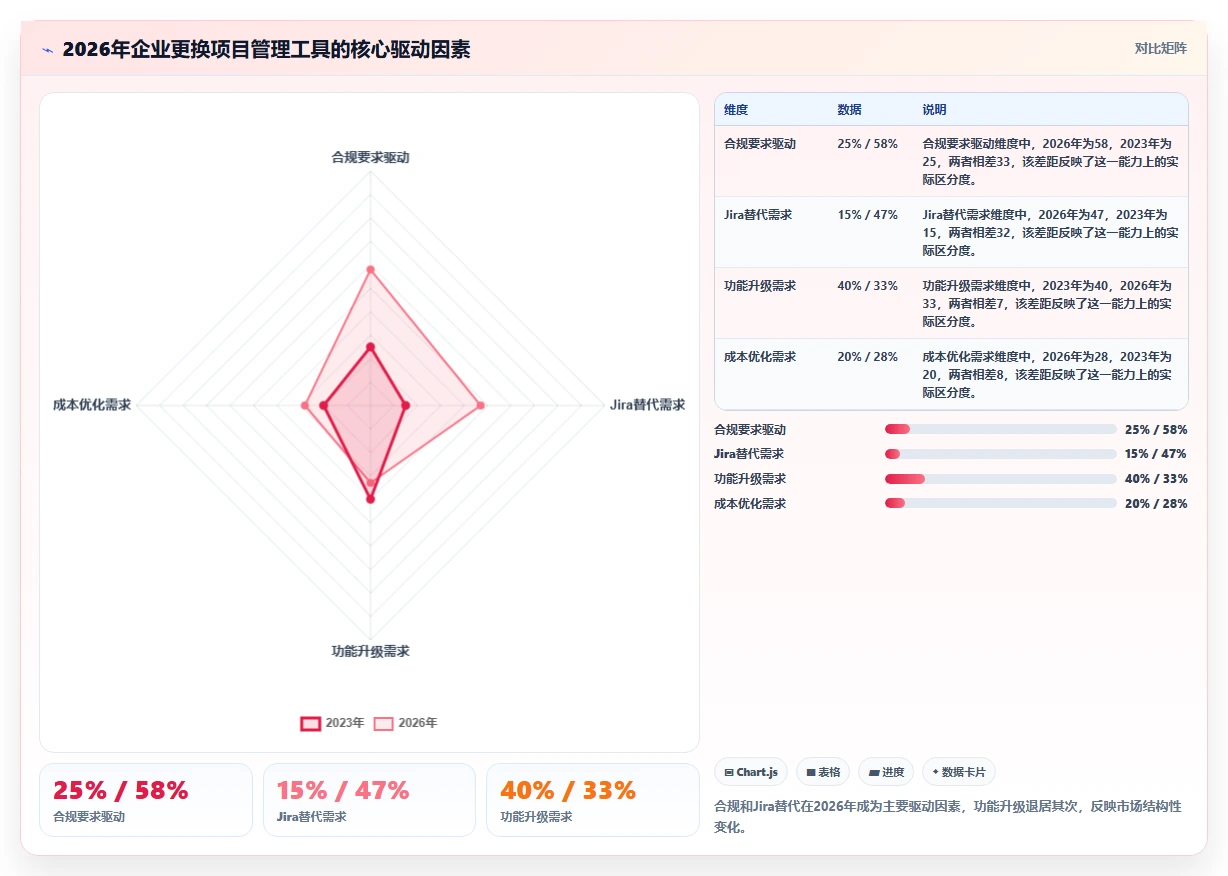The width and height of the screenshot is (1228, 876).
Task: Click the 2023年 data point on 功能升级需求 axis
Action: (x=370, y=498)
